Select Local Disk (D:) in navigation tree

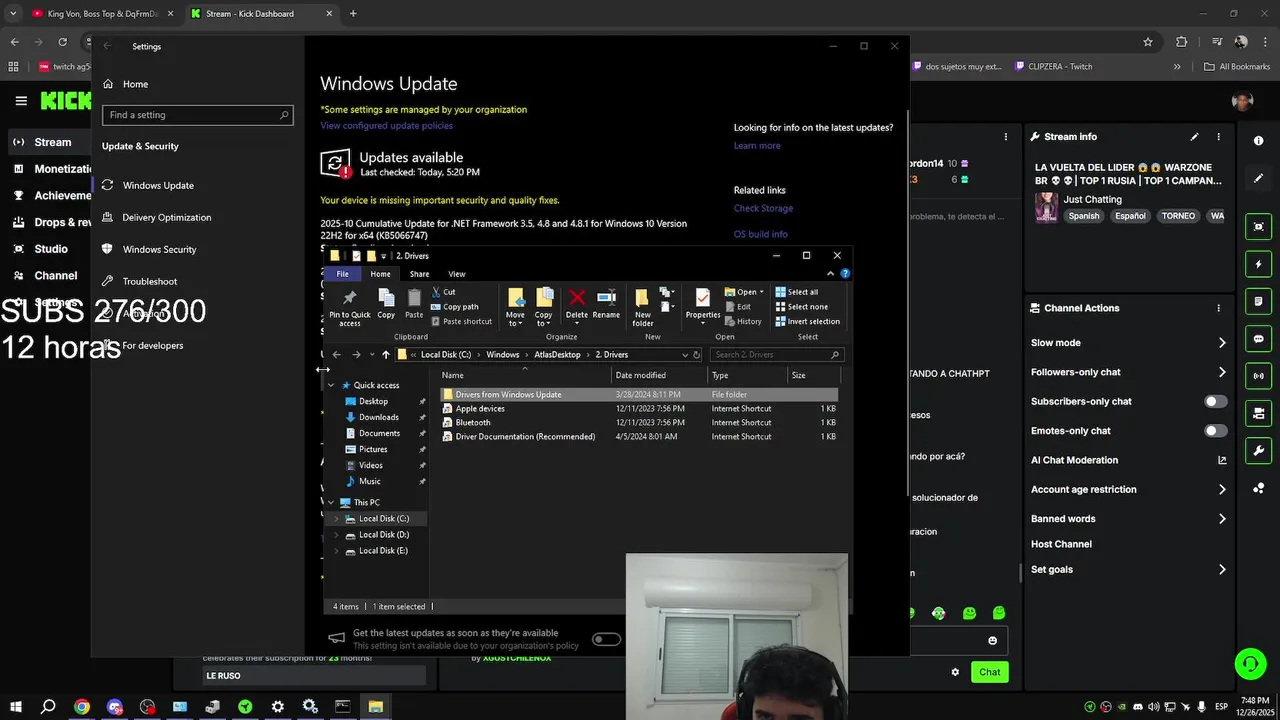[383, 535]
